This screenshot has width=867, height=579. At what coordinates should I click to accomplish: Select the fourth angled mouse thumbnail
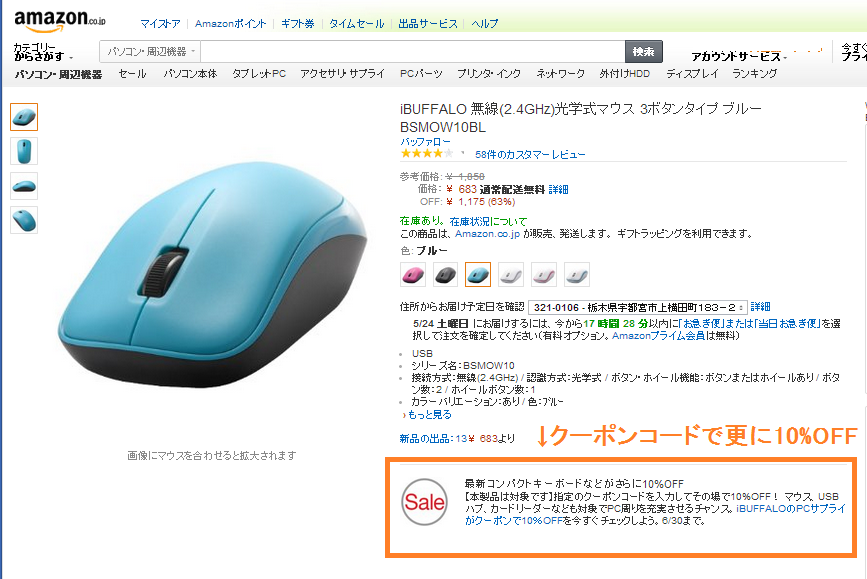pyautogui.click(x=24, y=220)
